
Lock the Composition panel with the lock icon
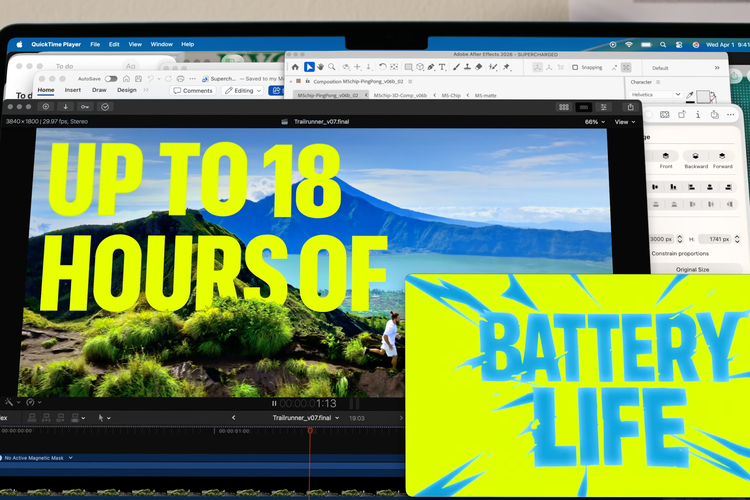tap(307, 81)
